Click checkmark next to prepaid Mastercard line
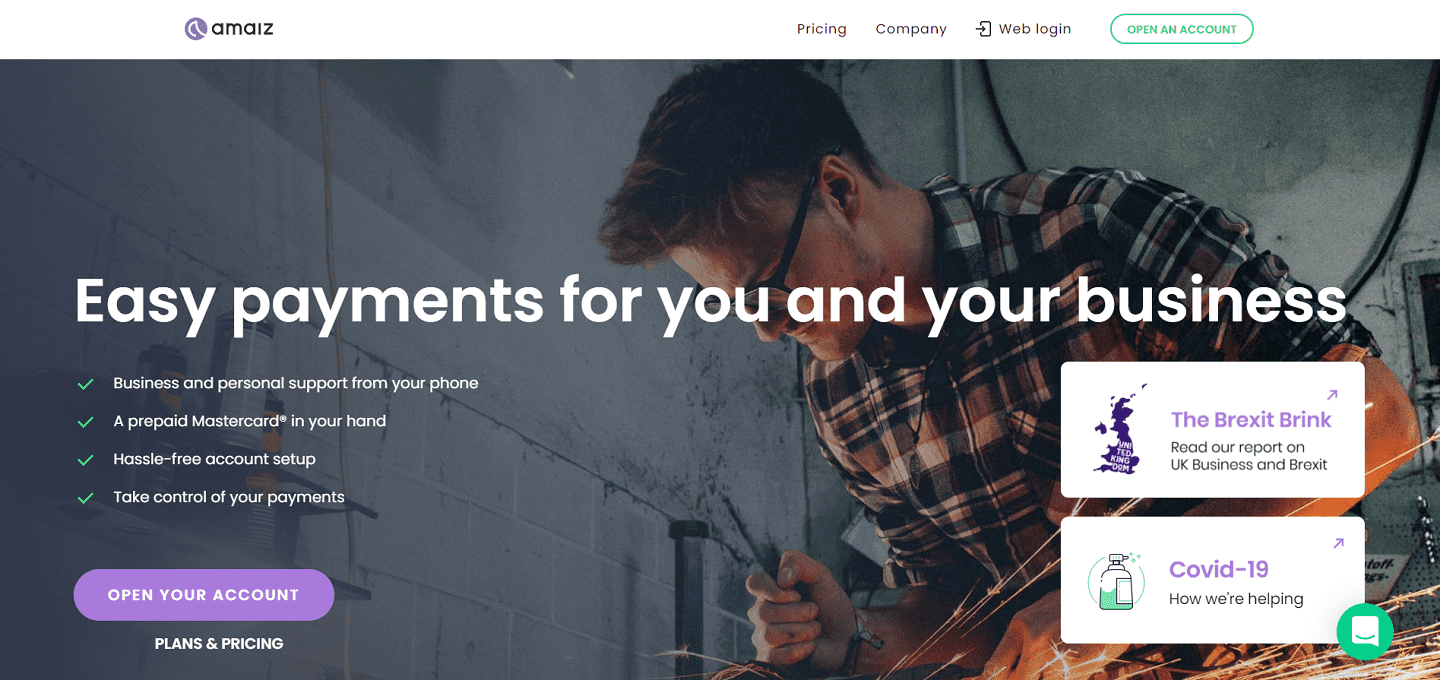 pyautogui.click(x=86, y=422)
